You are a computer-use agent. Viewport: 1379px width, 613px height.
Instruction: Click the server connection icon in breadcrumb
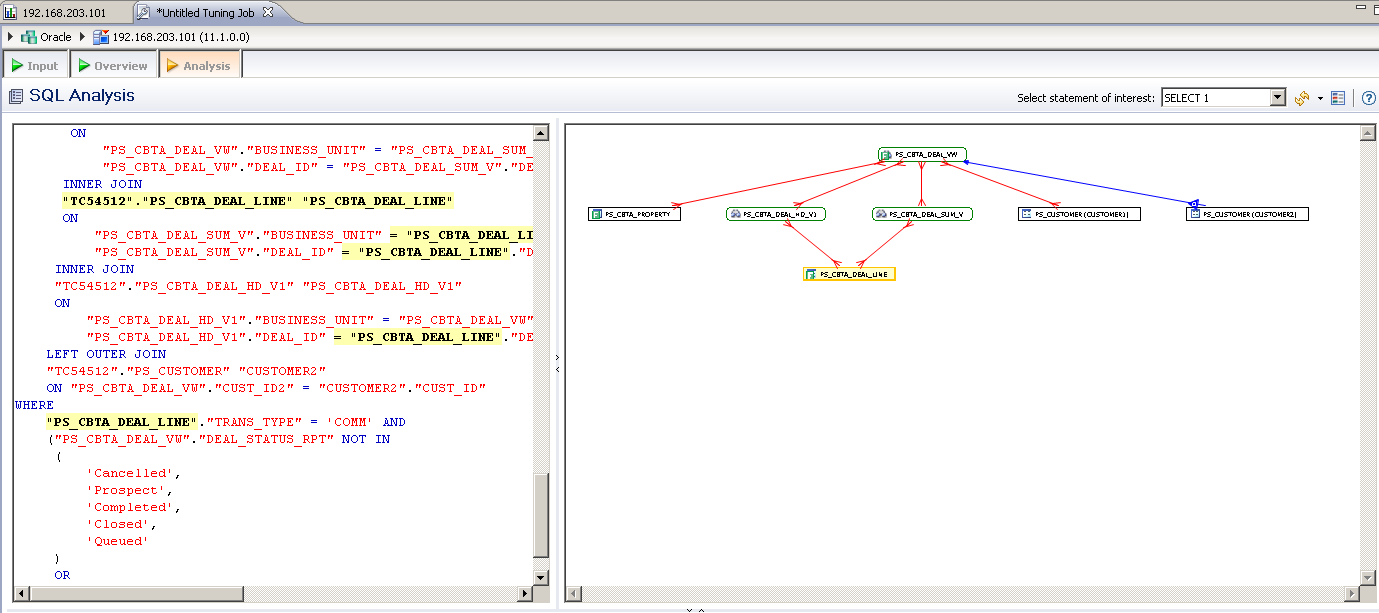(x=100, y=37)
